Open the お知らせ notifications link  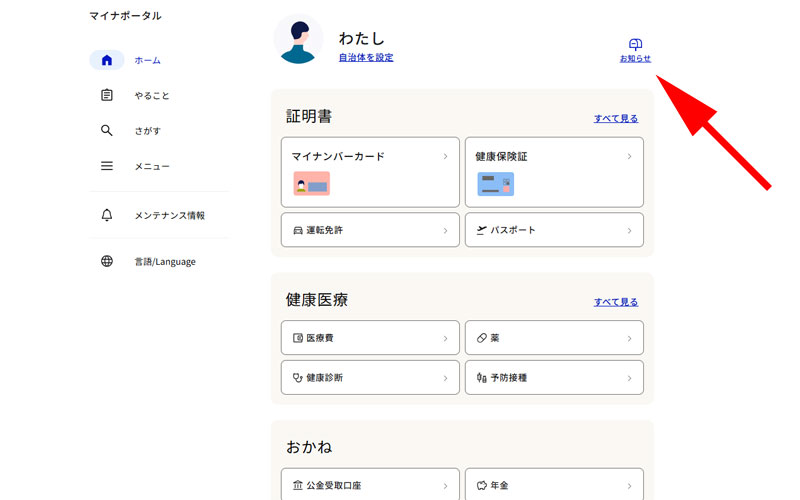(x=635, y=59)
